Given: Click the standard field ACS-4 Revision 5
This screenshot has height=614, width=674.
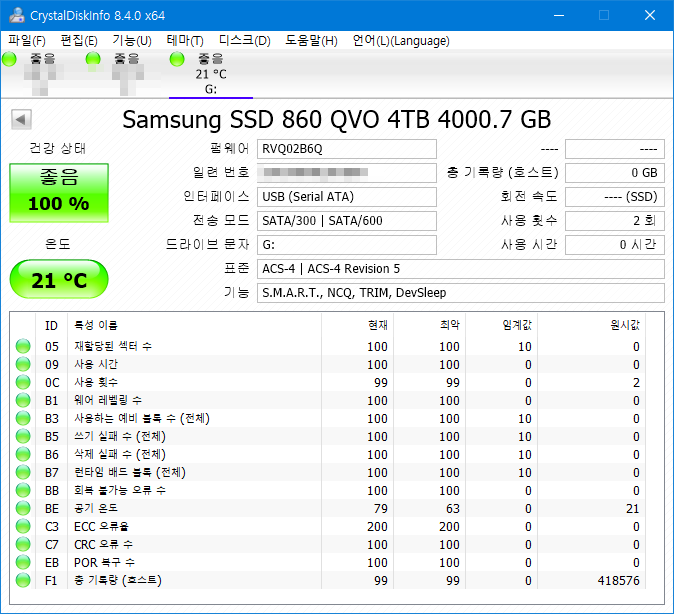Looking at the screenshot, I should (x=461, y=269).
